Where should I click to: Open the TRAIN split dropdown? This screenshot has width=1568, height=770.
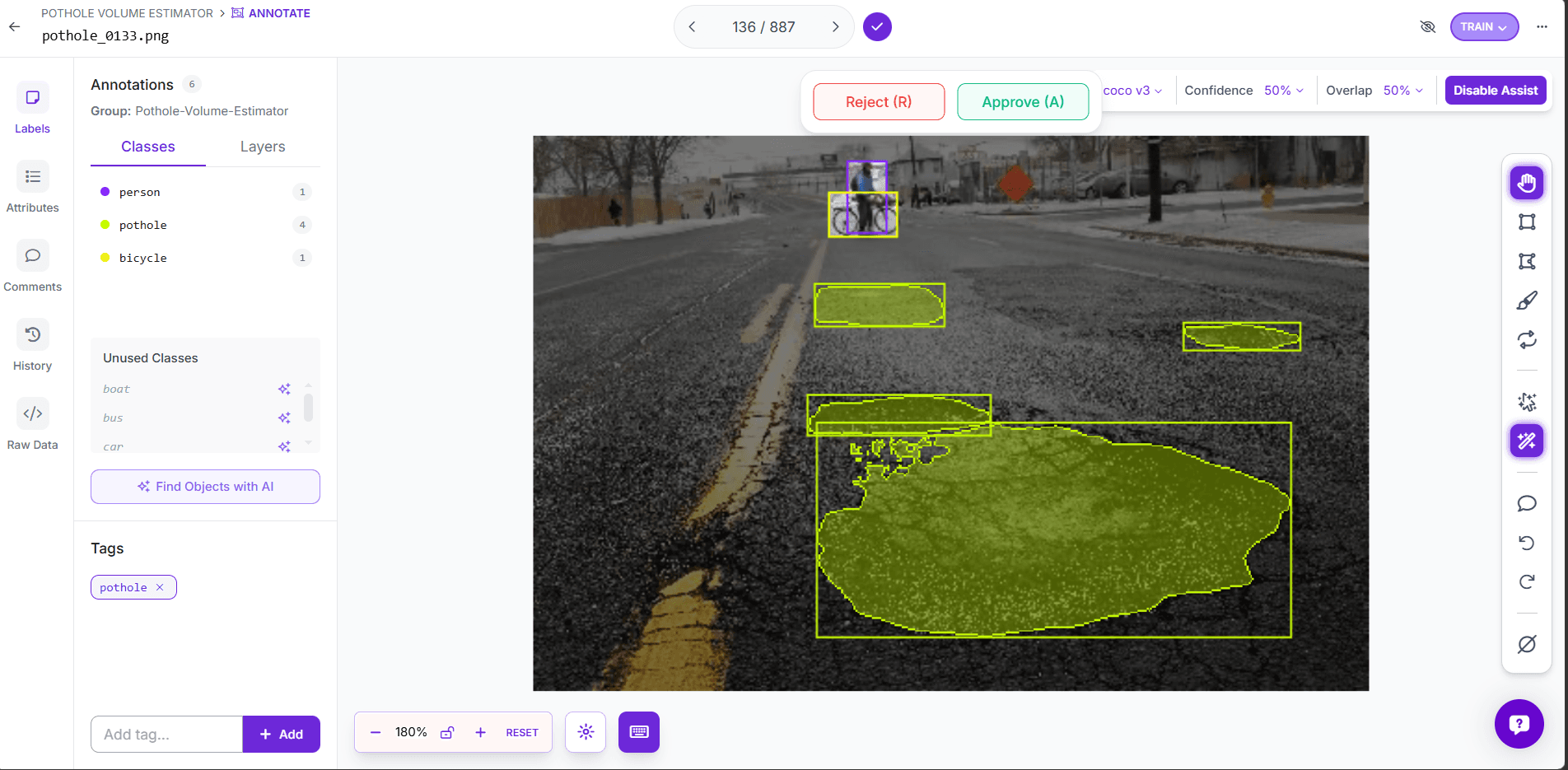click(1484, 27)
